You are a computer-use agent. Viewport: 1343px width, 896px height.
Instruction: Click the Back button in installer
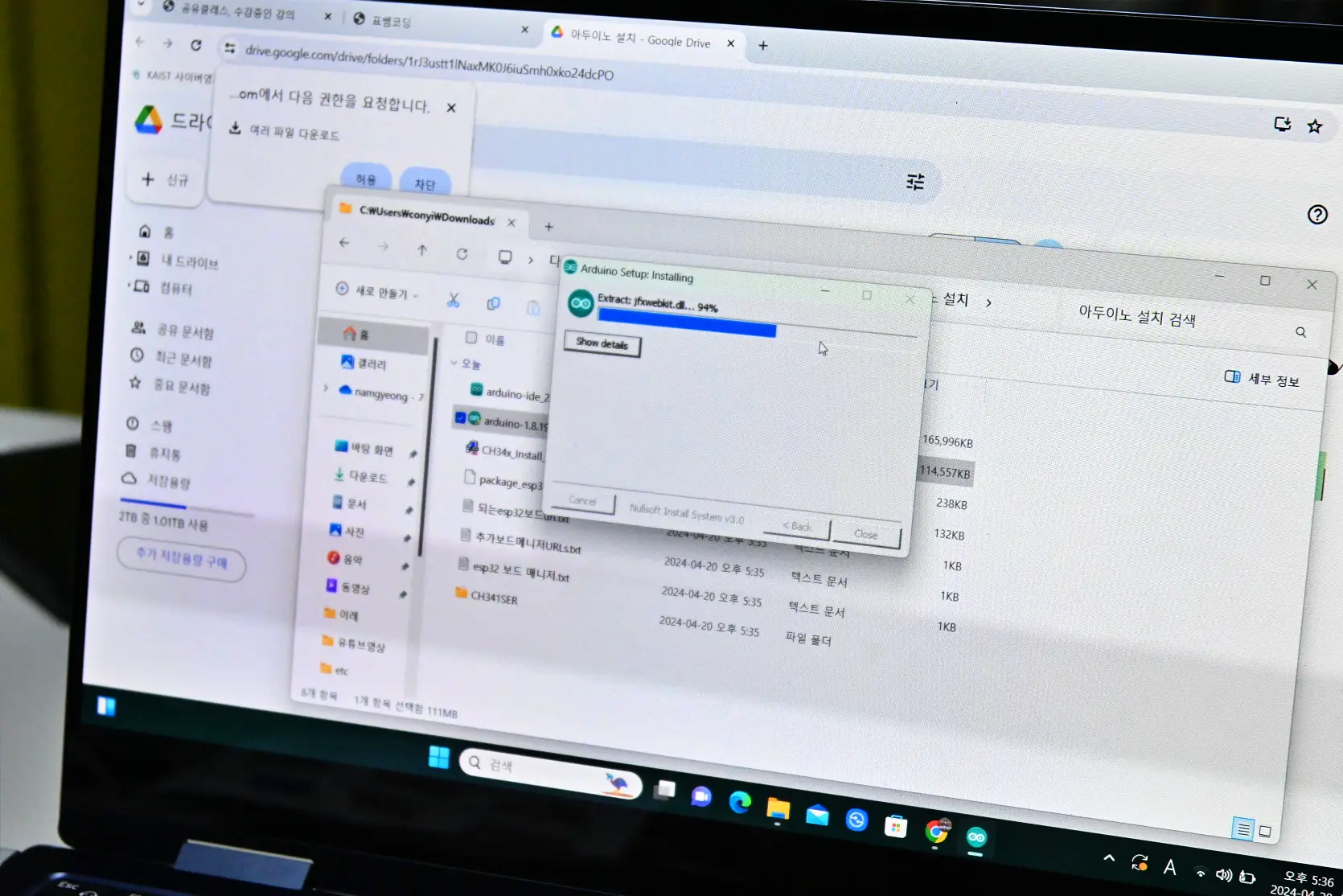pos(797,526)
